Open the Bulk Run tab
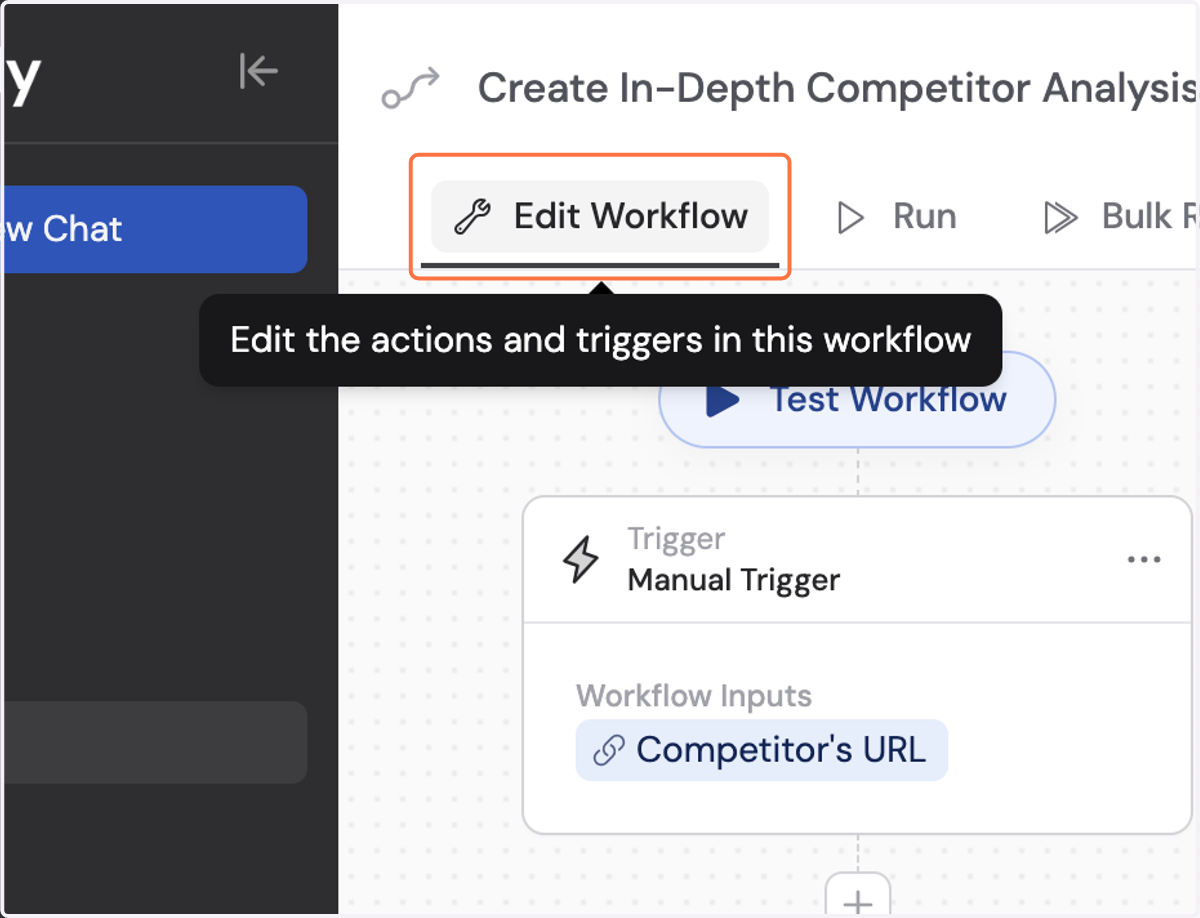Image resolution: width=1200 pixels, height=918 pixels. [1120, 216]
